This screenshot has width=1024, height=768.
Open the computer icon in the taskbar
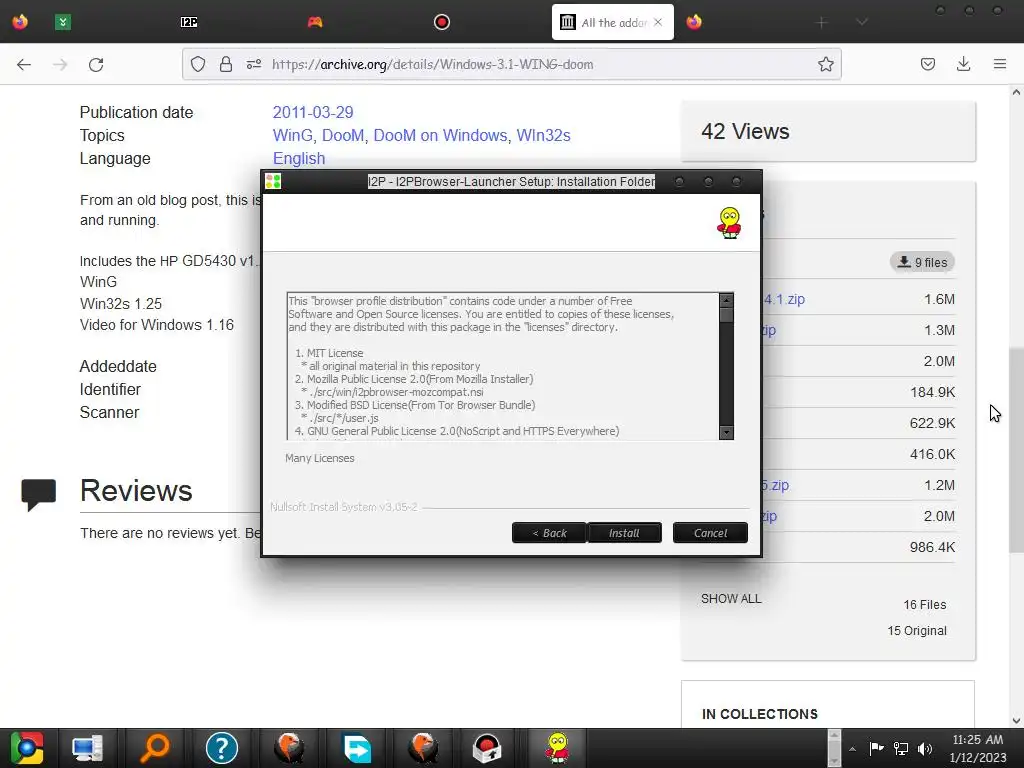(87, 748)
